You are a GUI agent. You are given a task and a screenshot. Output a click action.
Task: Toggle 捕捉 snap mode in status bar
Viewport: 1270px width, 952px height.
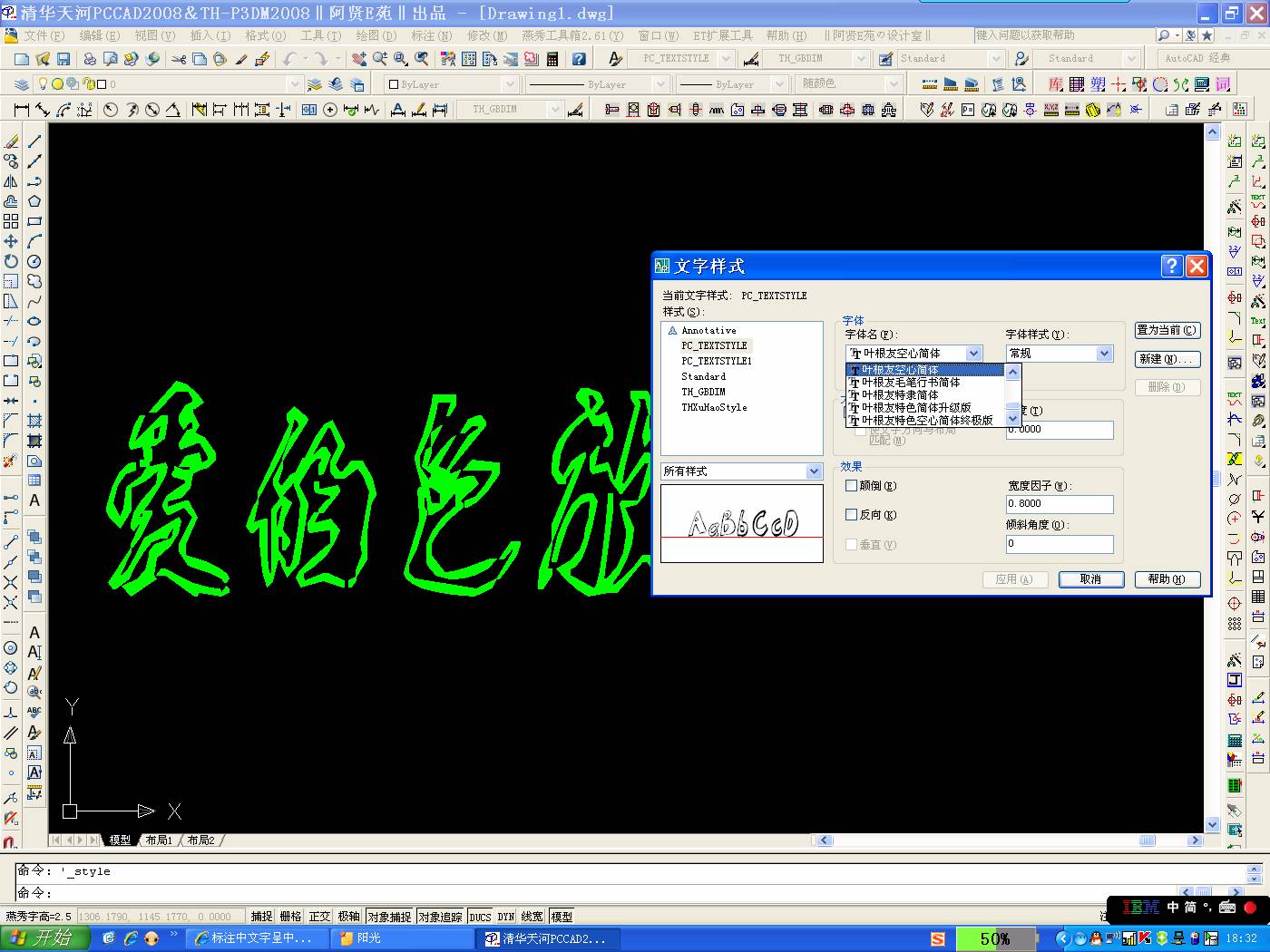[x=261, y=917]
